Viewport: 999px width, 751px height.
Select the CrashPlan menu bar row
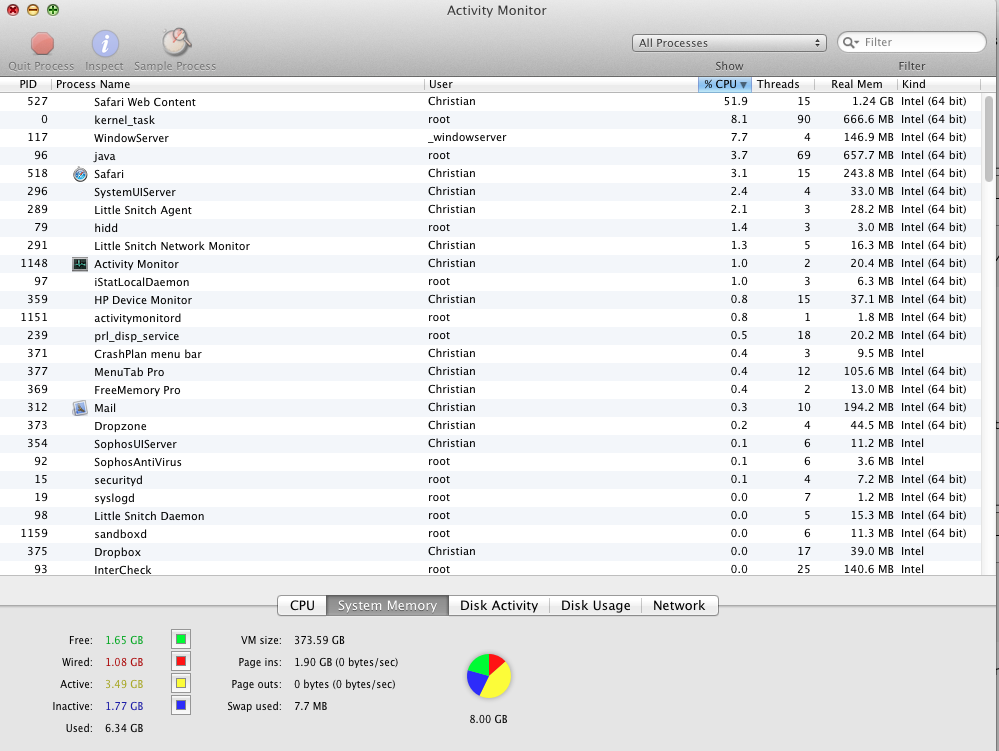coord(491,354)
